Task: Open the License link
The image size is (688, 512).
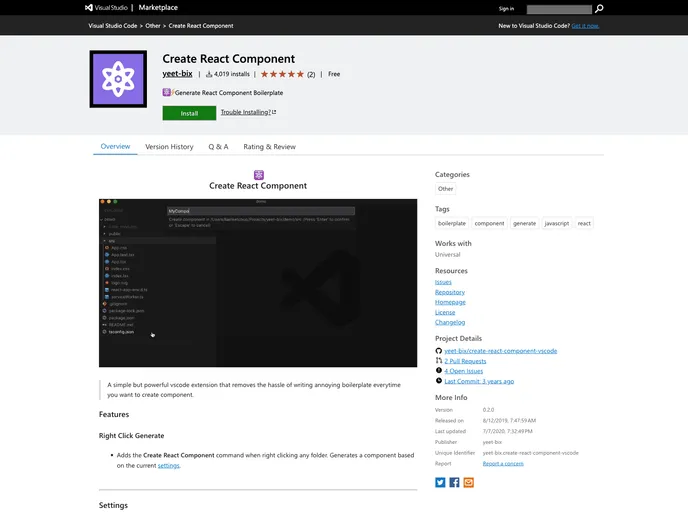Action: point(445,312)
